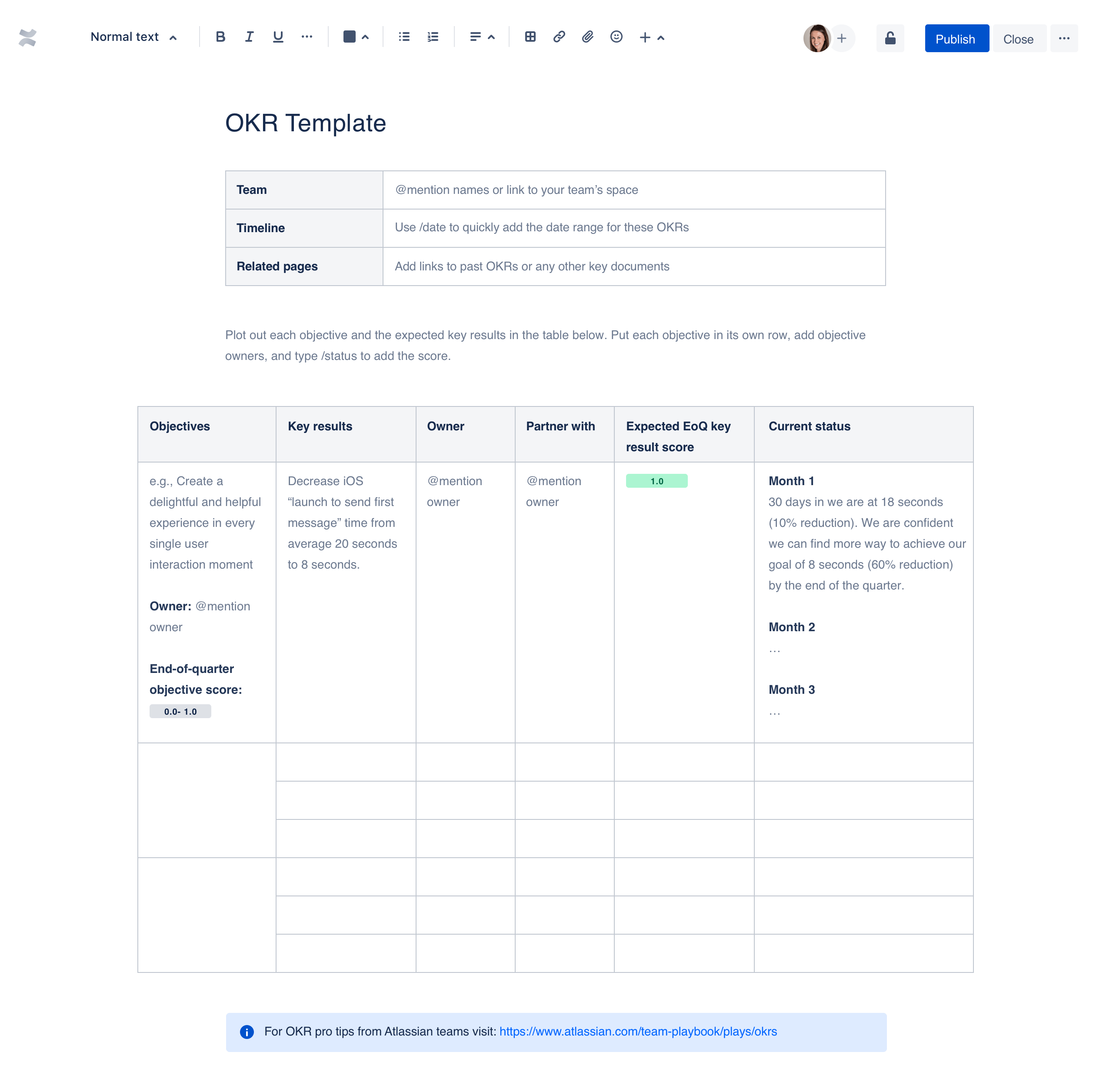Click the Team mention placeholder cell
Screen dimensions: 1113x1092
(x=634, y=190)
